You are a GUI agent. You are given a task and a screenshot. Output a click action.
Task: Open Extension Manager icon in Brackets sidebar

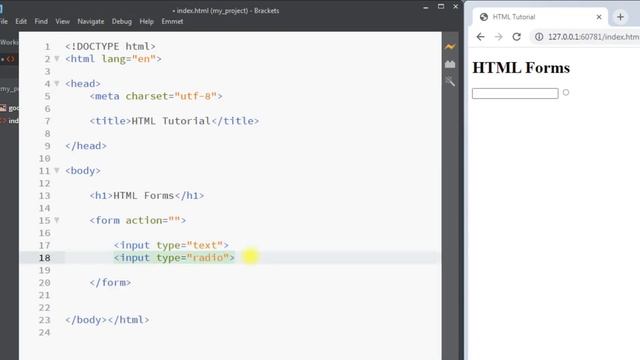point(450,64)
